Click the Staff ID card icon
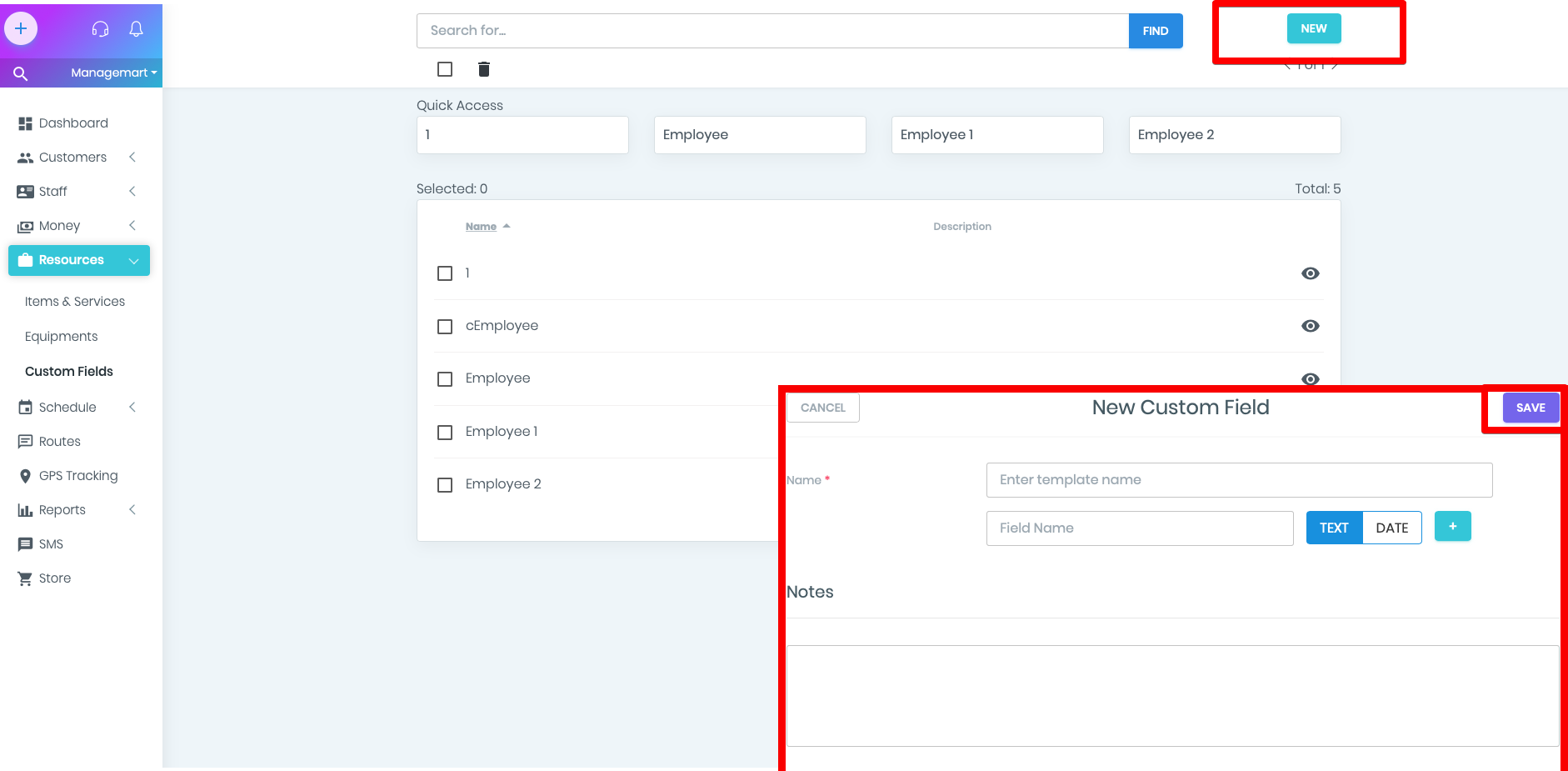Screen dimensions: 1568x771 coord(25,192)
